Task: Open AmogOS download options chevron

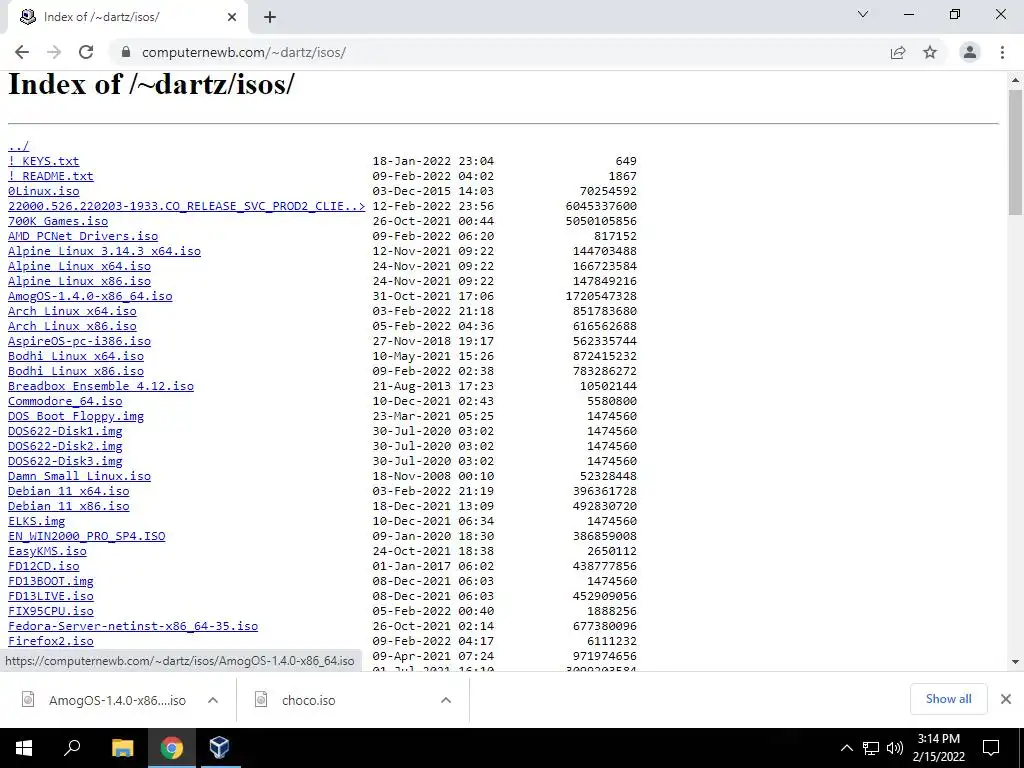Action: coord(213,700)
